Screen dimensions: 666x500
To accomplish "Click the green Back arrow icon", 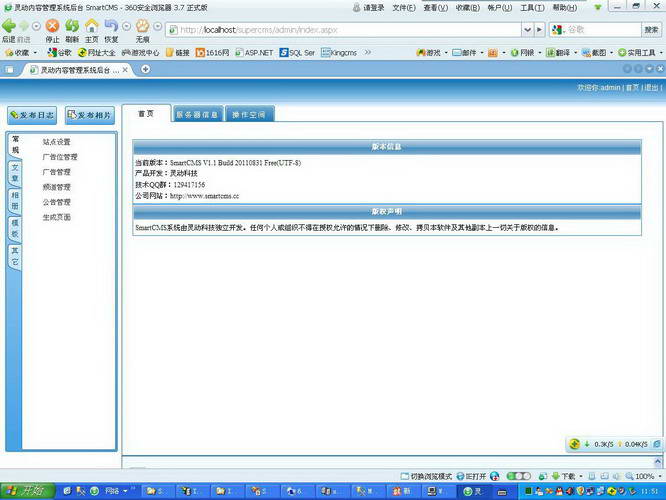I will point(9,26).
